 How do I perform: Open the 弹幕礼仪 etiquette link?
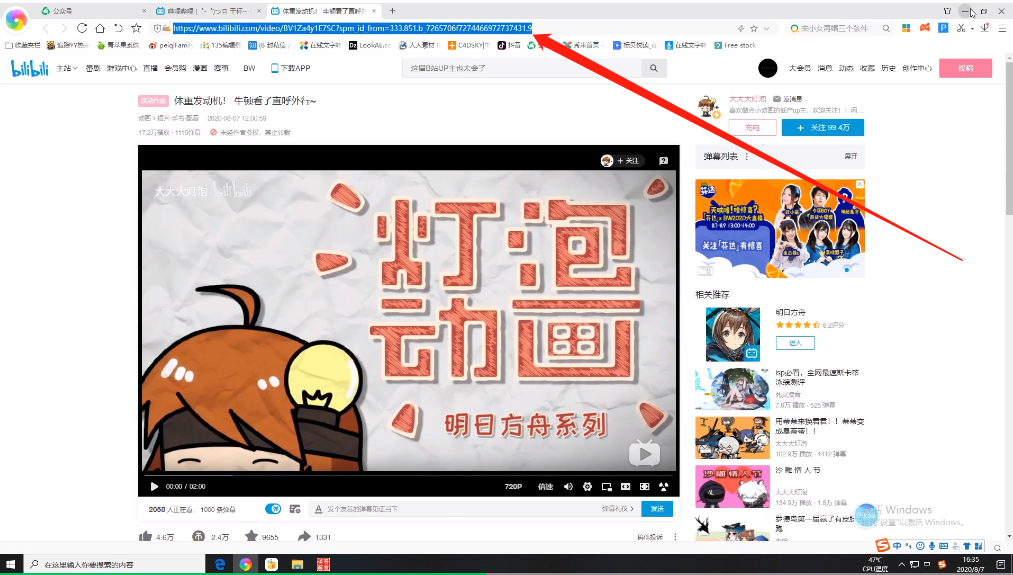[x=618, y=509]
